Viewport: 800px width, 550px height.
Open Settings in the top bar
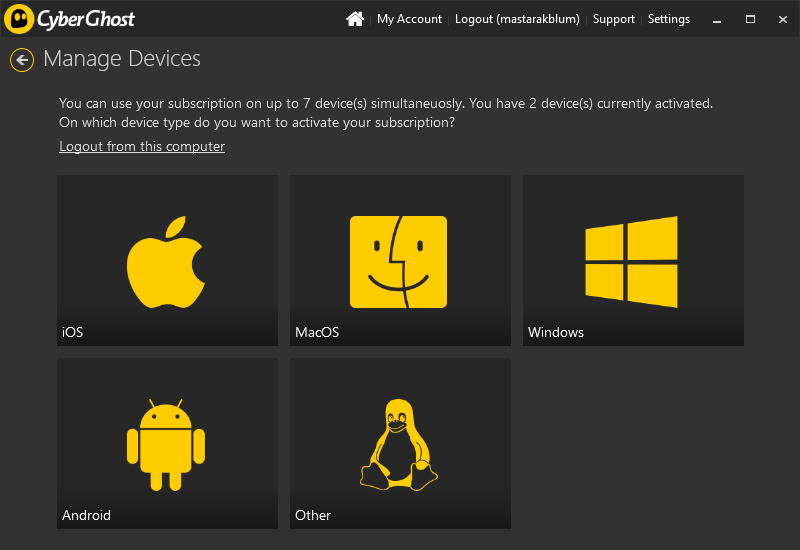point(668,19)
